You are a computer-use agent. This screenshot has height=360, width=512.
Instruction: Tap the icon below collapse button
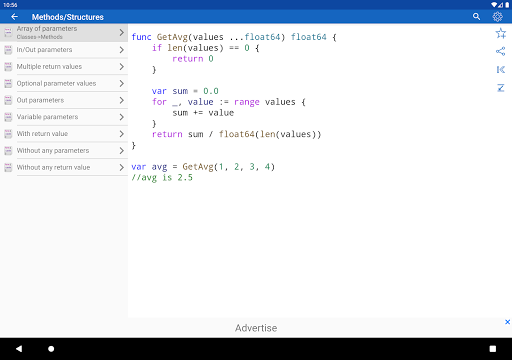pos(501,88)
